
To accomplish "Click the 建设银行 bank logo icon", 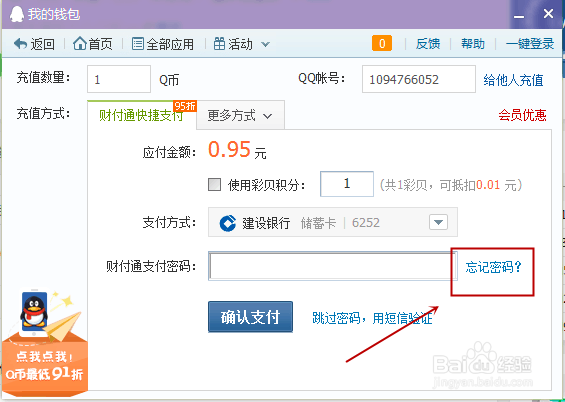I will click(x=228, y=223).
